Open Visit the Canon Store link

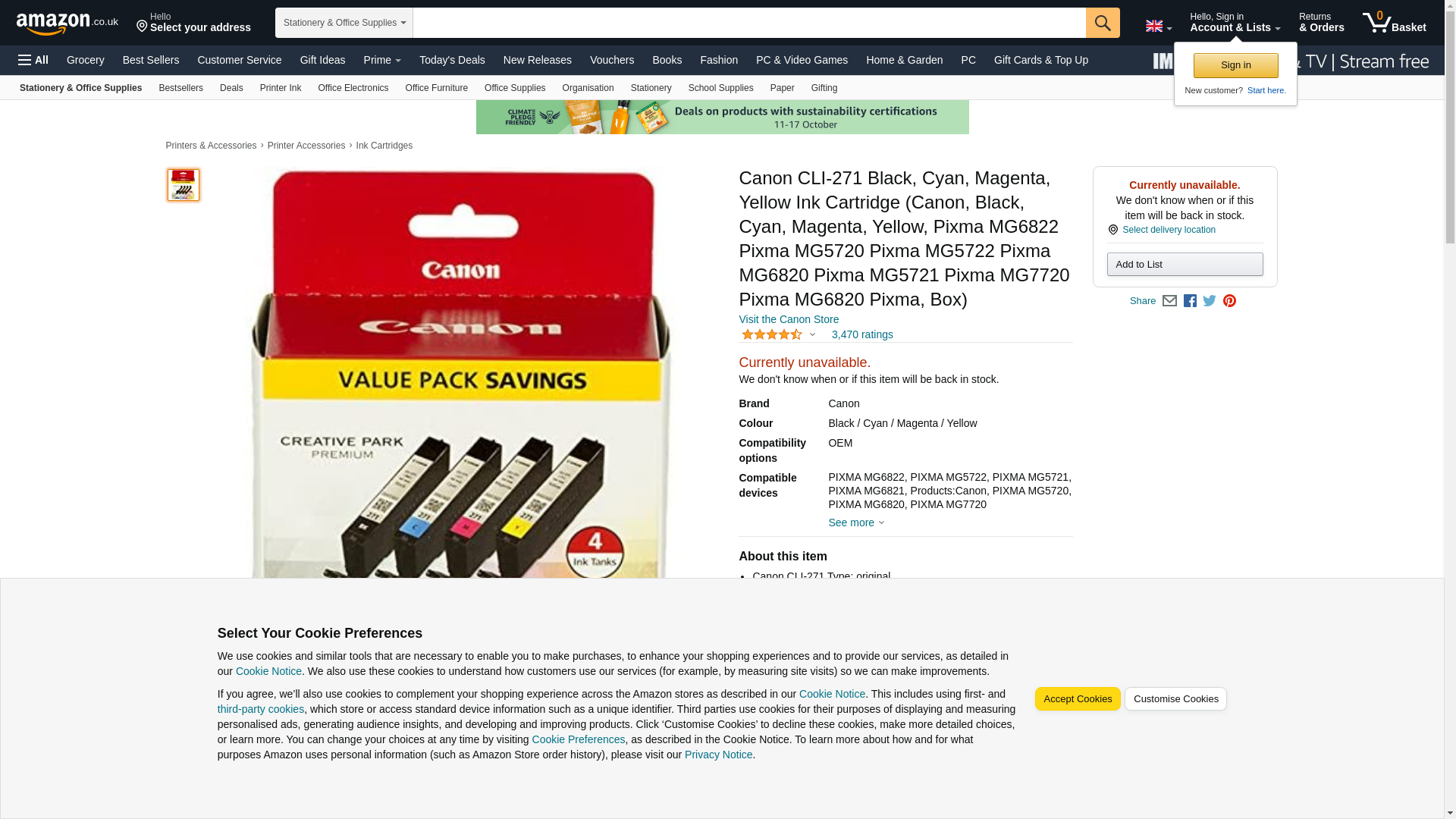click(x=789, y=319)
